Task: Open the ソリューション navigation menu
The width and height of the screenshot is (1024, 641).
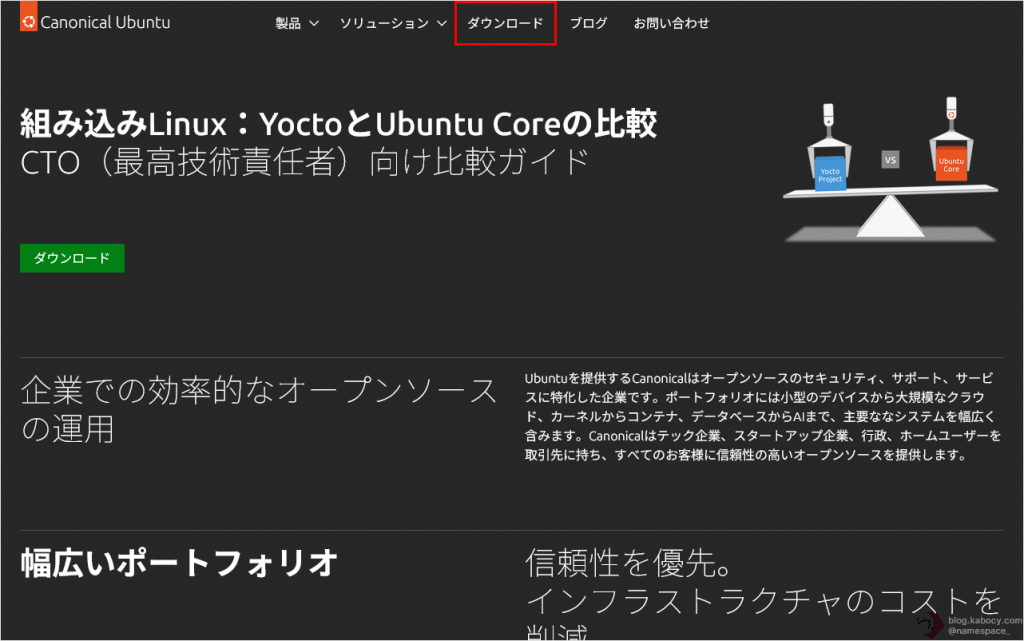Action: click(x=384, y=23)
